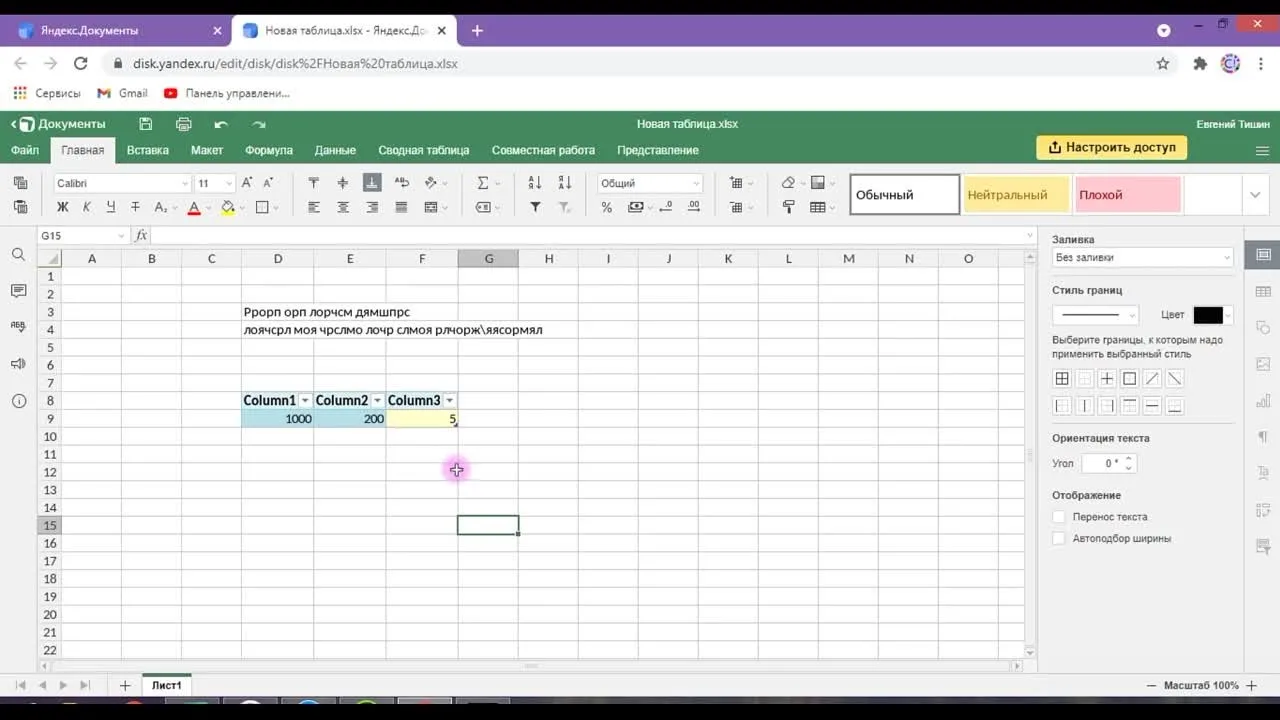Screen dimensions: 1280x720
Task: Apply bold formatting with the Ж button
Action: click(62, 207)
